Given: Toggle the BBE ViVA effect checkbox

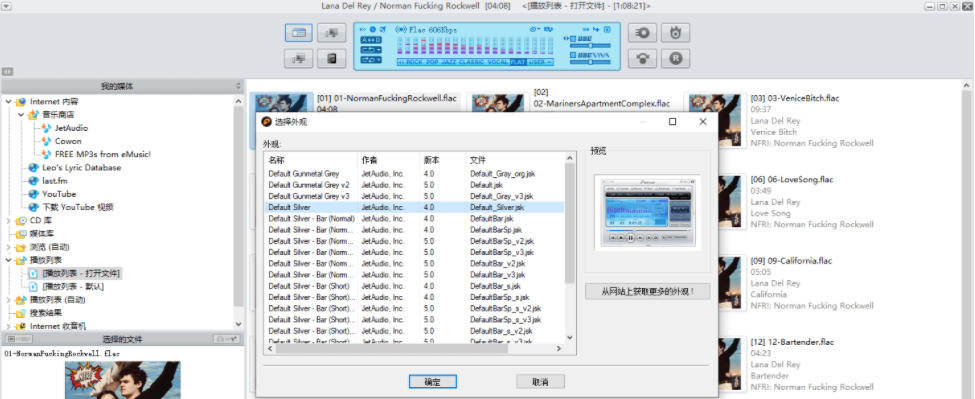Looking at the screenshot, I should 573,55.
